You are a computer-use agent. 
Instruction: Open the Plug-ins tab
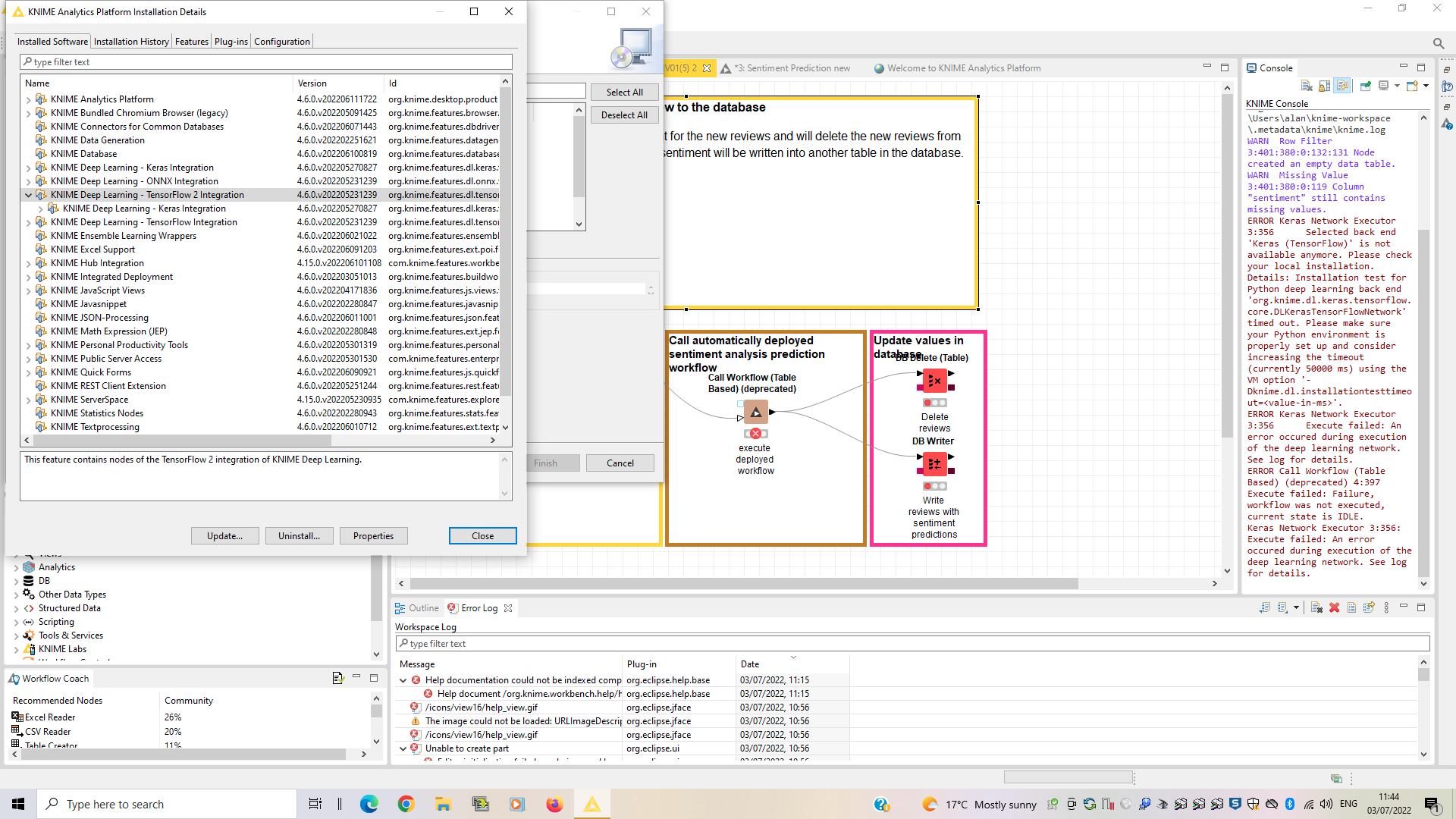coord(231,42)
